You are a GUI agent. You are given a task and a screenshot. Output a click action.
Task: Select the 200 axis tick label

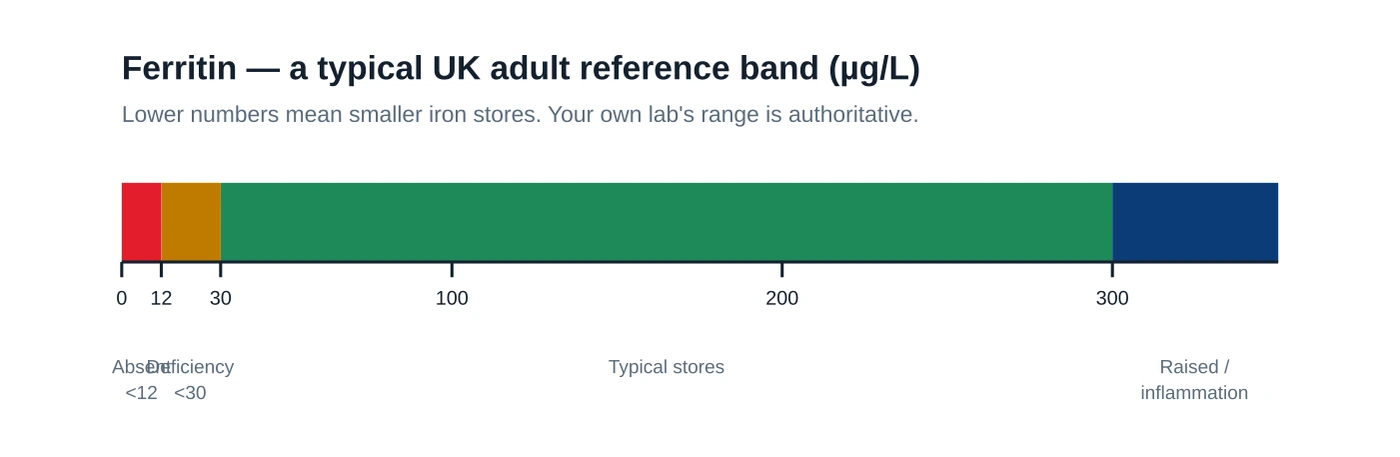click(x=782, y=298)
